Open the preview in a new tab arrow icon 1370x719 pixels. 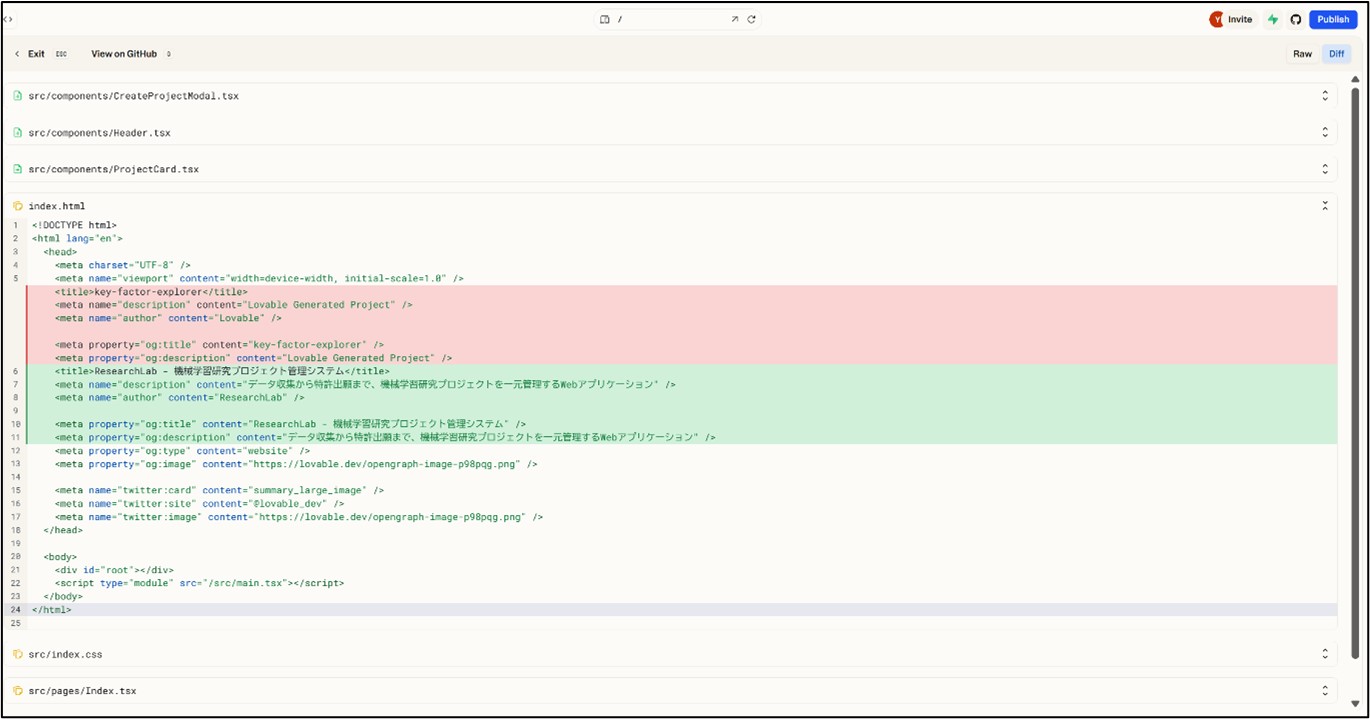pyautogui.click(x=735, y=19)
